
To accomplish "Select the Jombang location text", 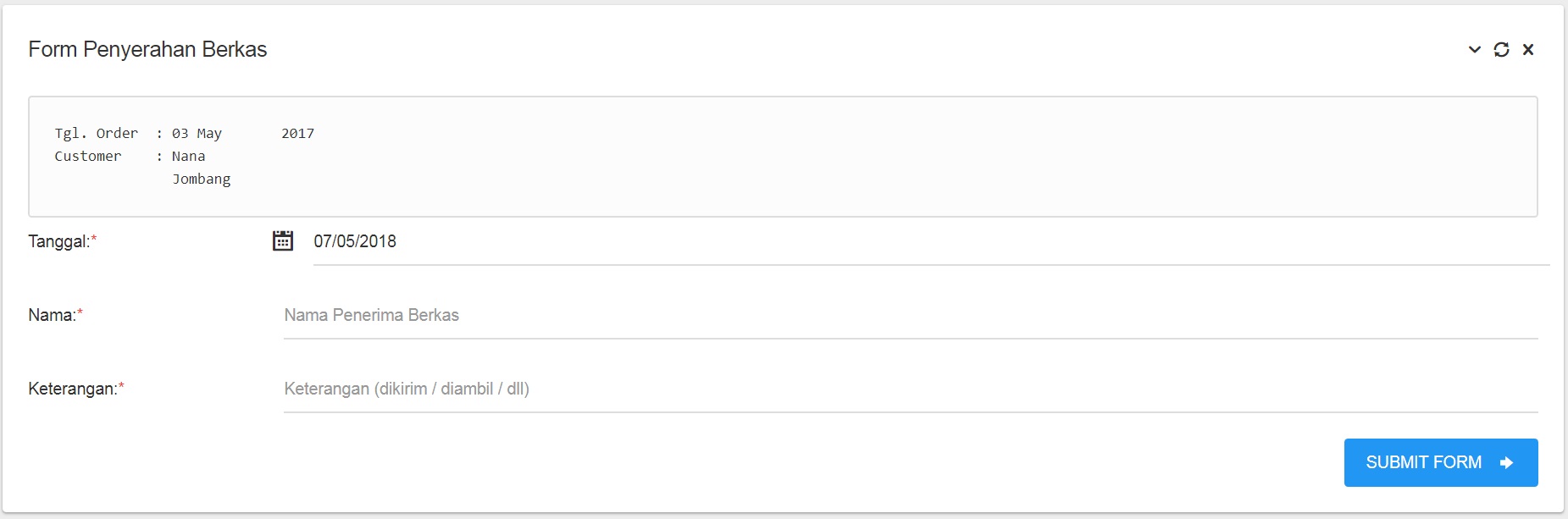I will pyautogui.click(x=202, y=179).
